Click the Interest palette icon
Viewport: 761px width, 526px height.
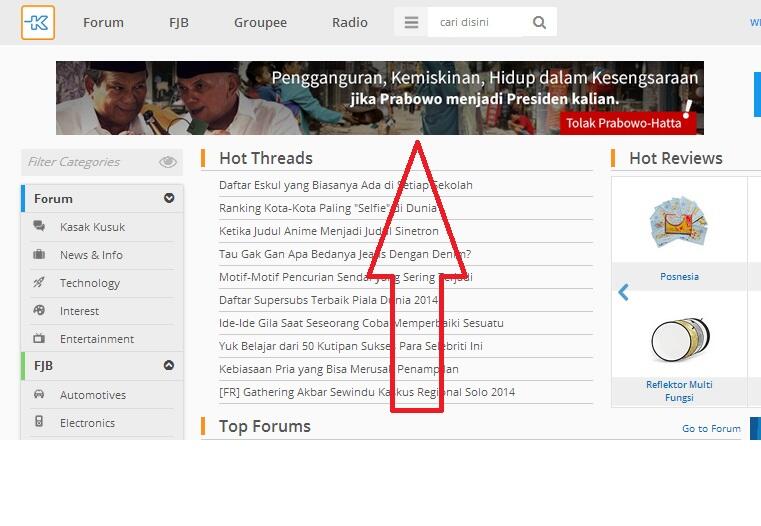click(x=39, y=310)
